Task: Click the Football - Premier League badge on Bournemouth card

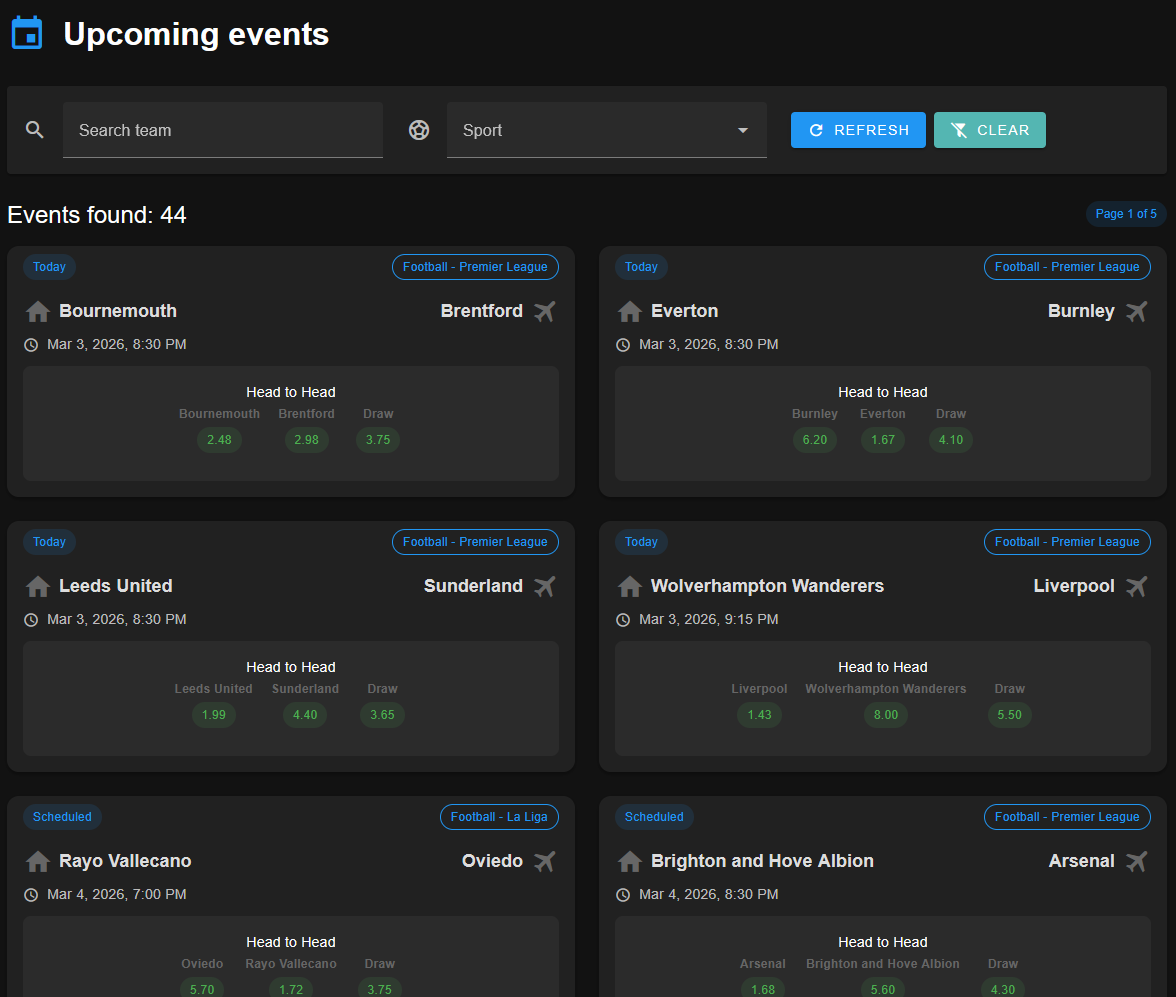Action: [x=475, y=266]
